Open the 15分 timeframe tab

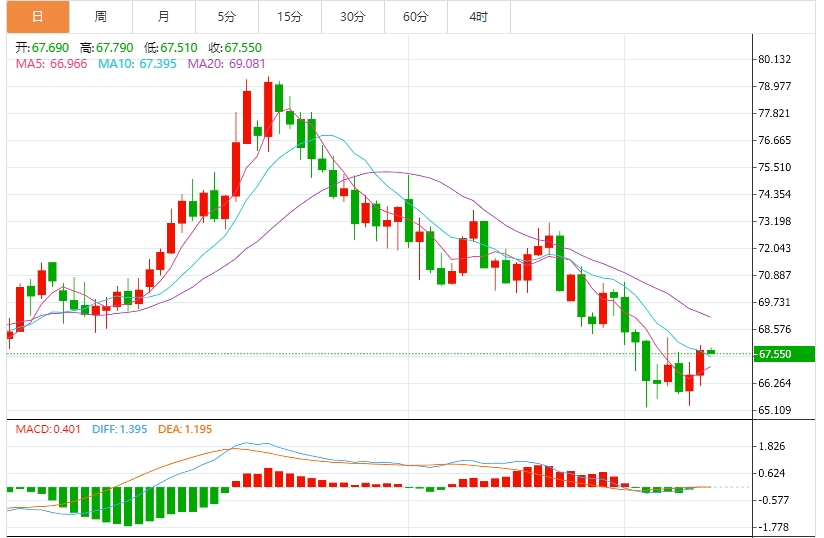click(x=290, y=17)
